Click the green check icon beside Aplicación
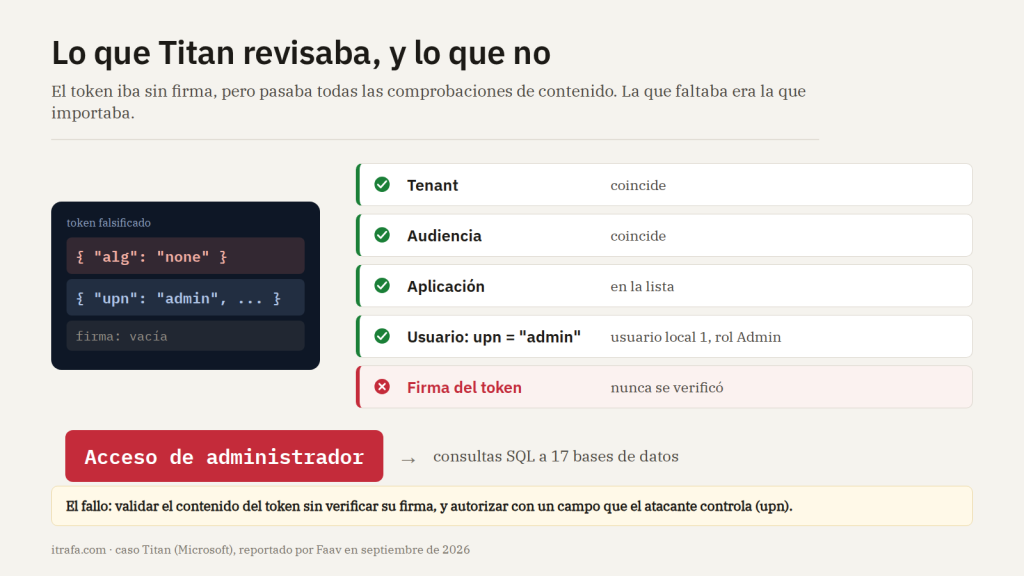 tap(382, 286)
